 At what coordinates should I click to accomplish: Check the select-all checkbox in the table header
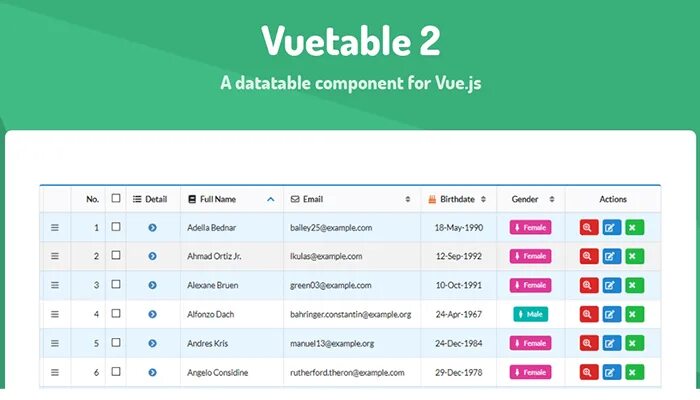click(x=116, y=198)
